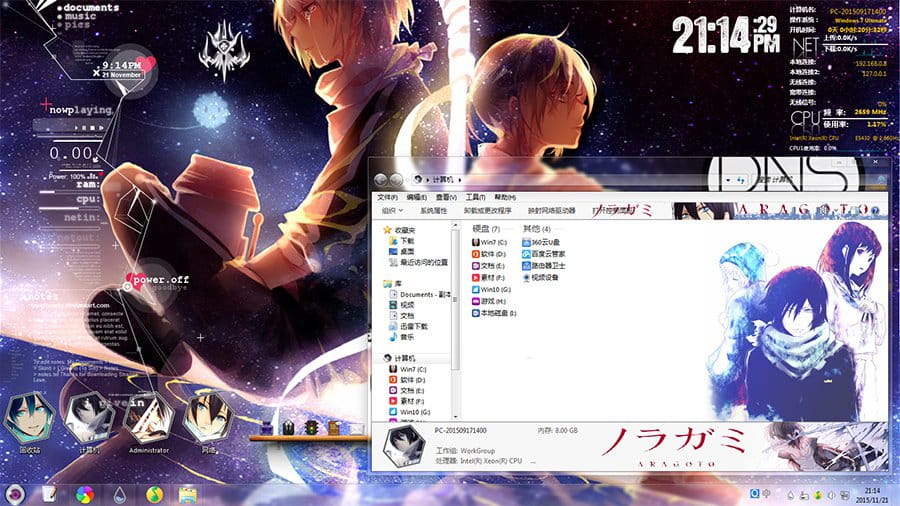The height and width of the screenshot is (506, 900).
Task: Open the 查看(V) menu
Action: (x=446, y=197)
